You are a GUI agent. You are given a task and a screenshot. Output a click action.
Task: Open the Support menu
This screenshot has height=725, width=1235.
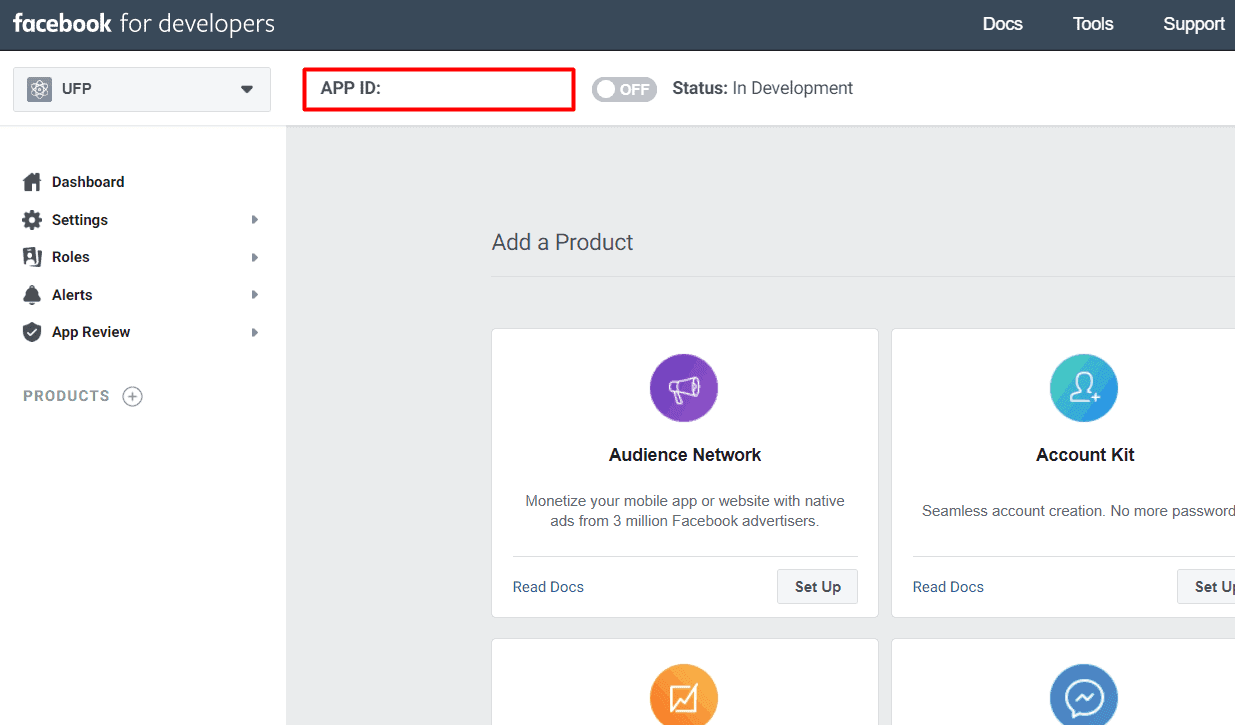(x=1194, y=24)
